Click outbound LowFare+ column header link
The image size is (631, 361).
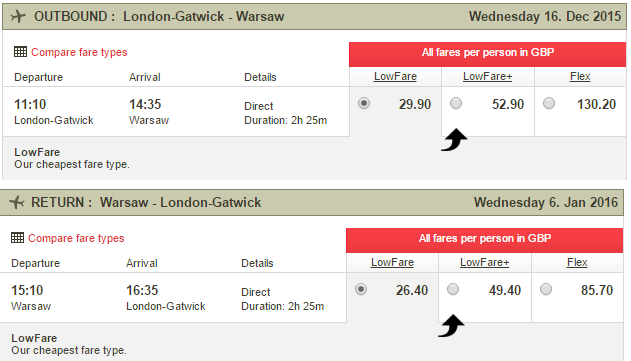pyautogui.click(x=487, y=76)
